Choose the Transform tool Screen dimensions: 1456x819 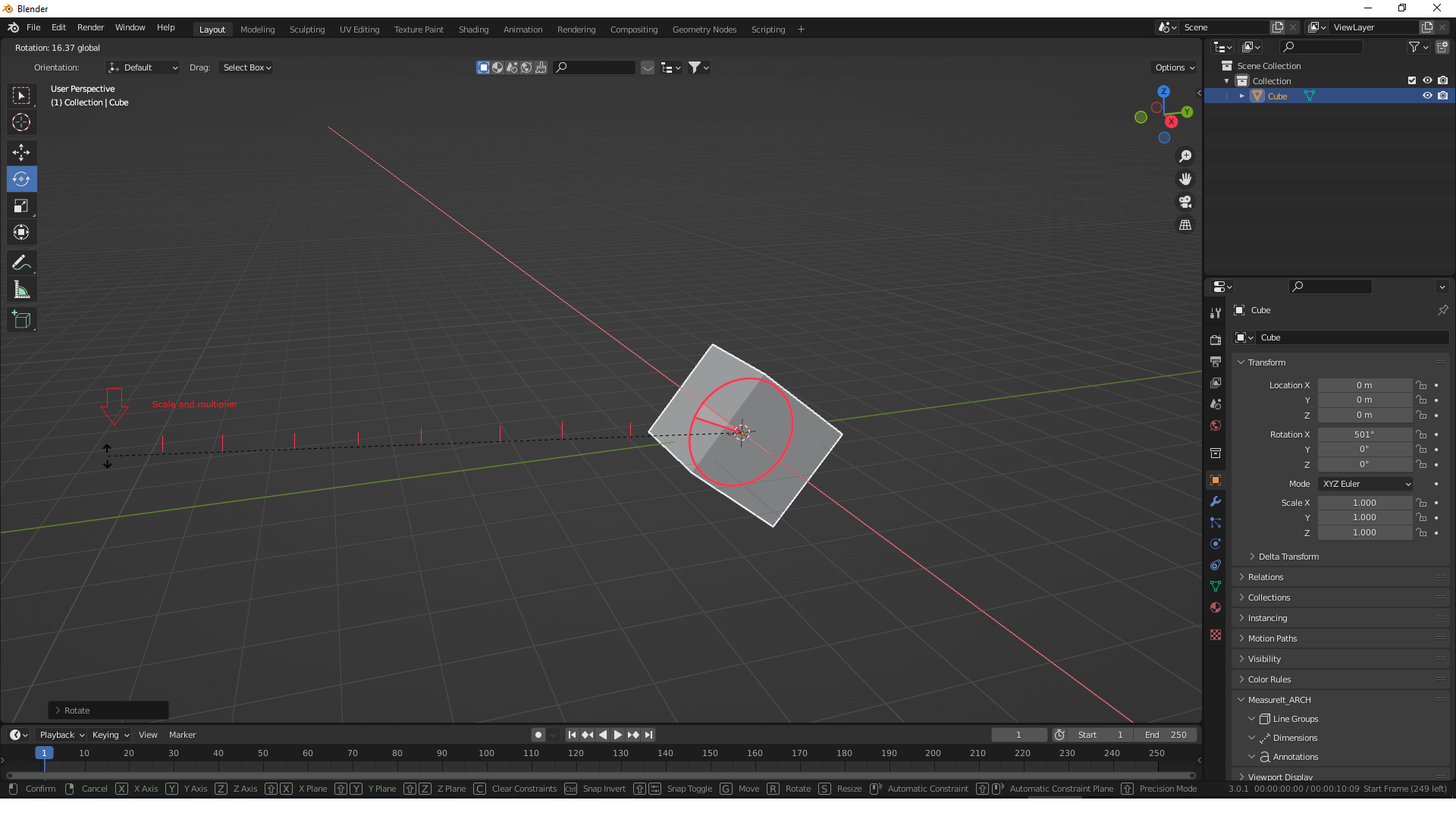[21, 232]
